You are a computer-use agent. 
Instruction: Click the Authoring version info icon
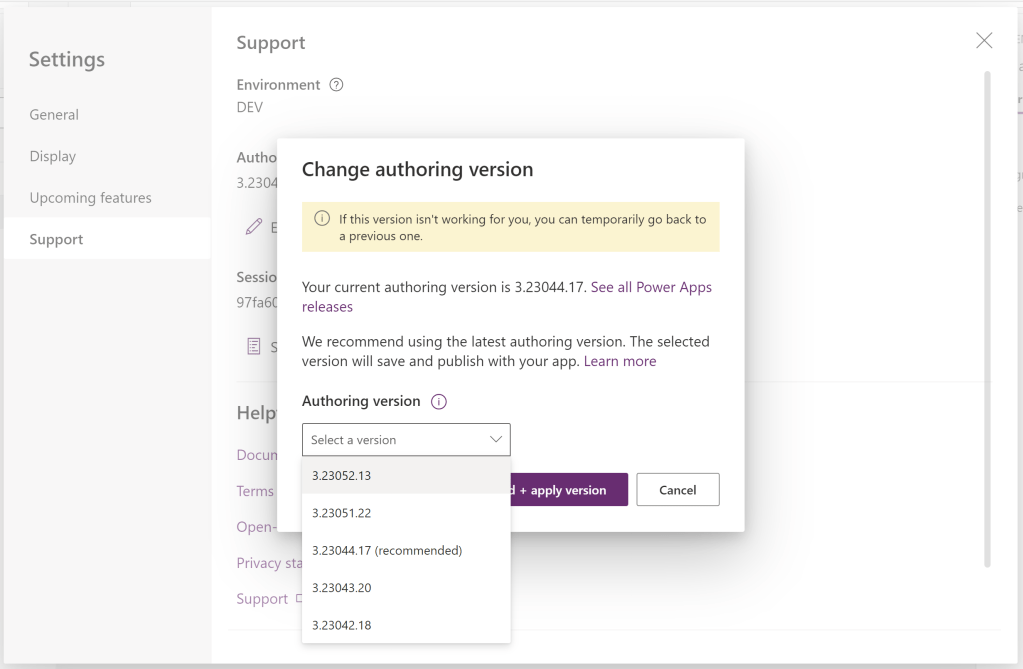(x=438, y=401)
